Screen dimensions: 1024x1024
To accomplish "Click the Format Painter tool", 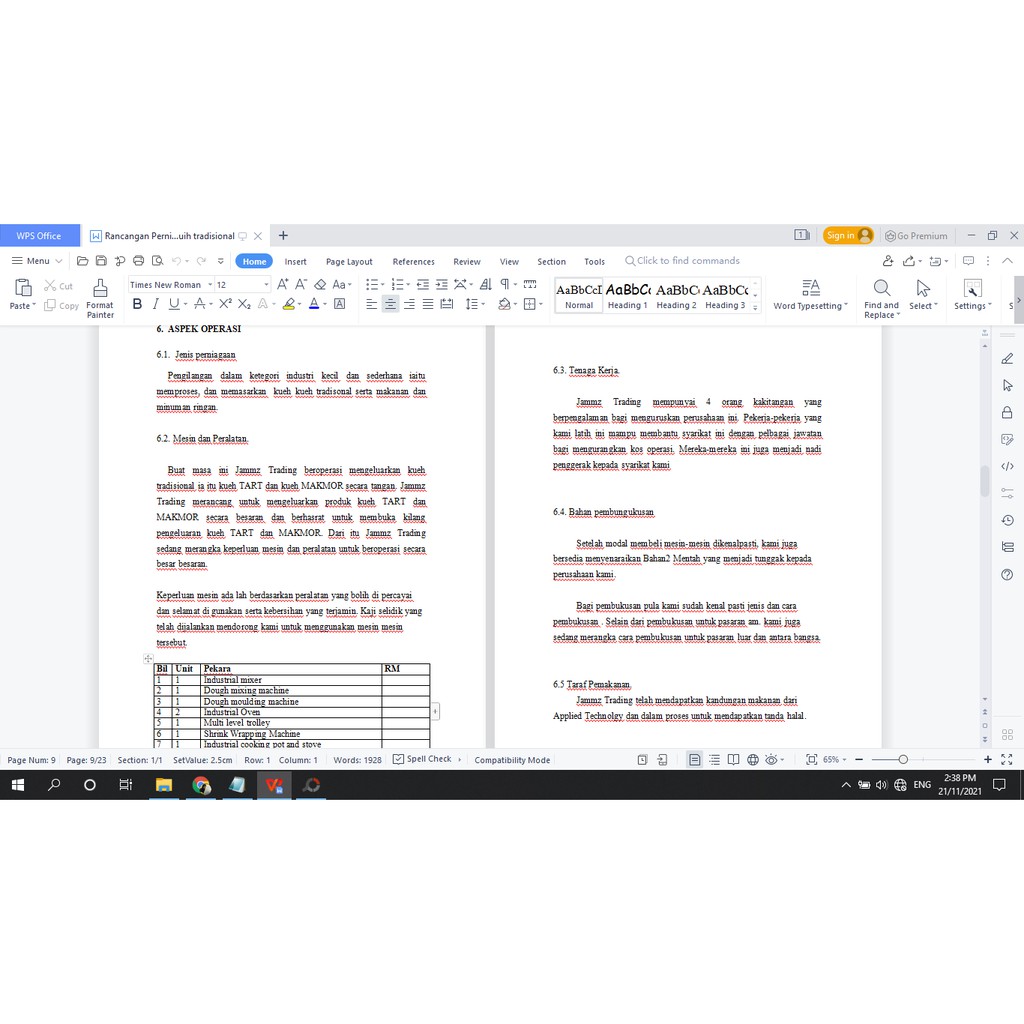I will (x=100, y=297).
